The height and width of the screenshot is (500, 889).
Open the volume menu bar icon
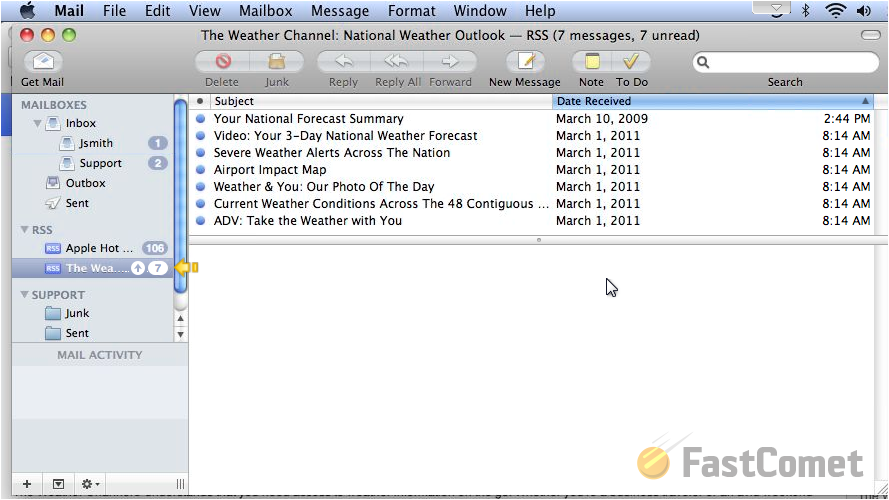863,10
